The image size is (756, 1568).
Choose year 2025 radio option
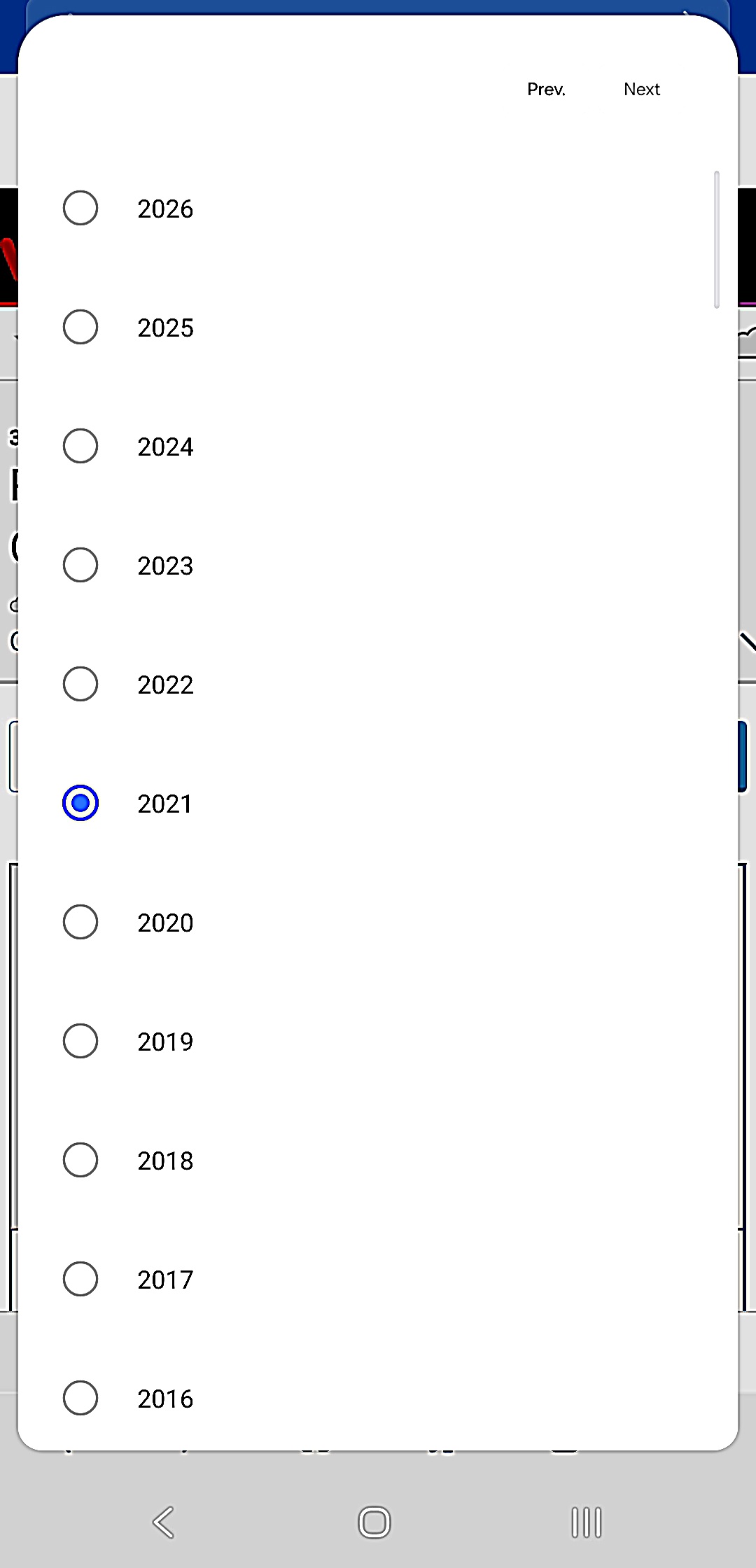tap(80, 327)
